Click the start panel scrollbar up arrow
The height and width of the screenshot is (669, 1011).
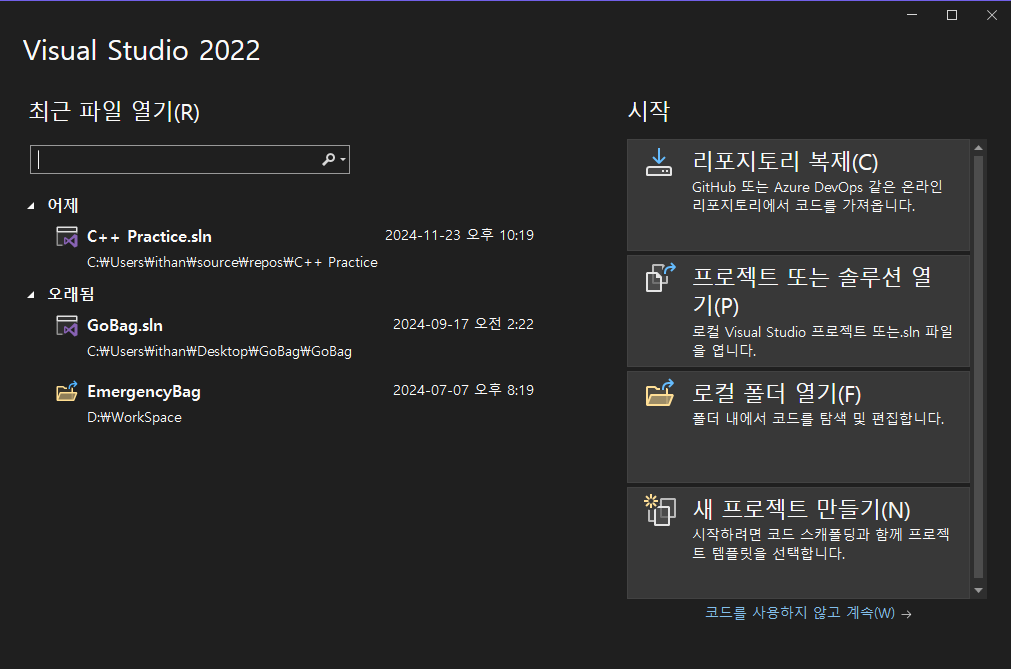[978, 148]
